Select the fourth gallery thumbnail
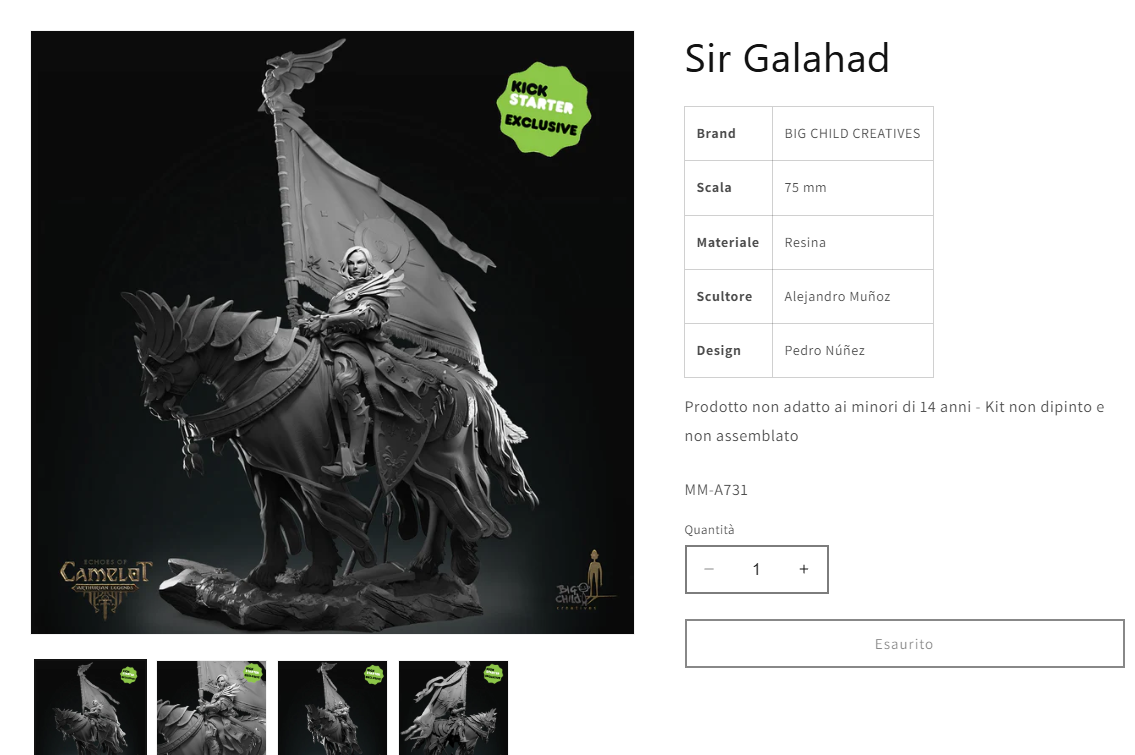This screenshot has height=755, width=1135. tap(453, 708)
